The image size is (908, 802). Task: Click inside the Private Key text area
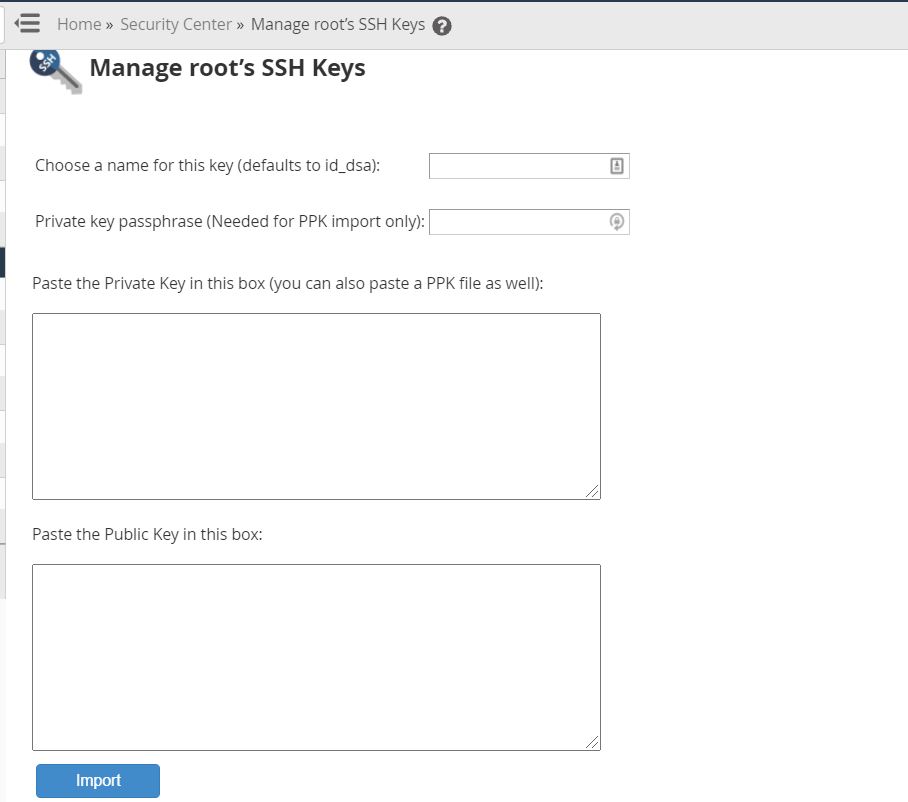click(x=316, y=406)
